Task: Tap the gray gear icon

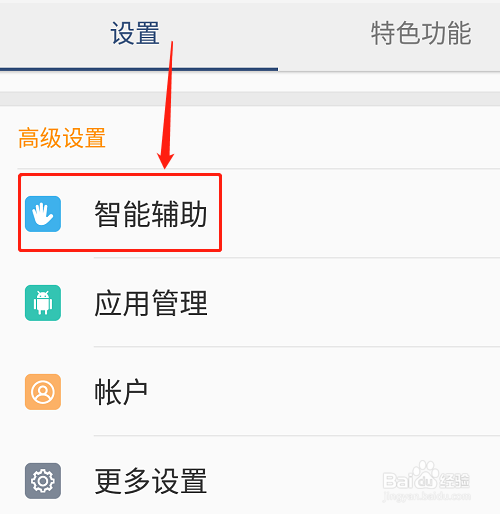Action: [x=43, y=481]
